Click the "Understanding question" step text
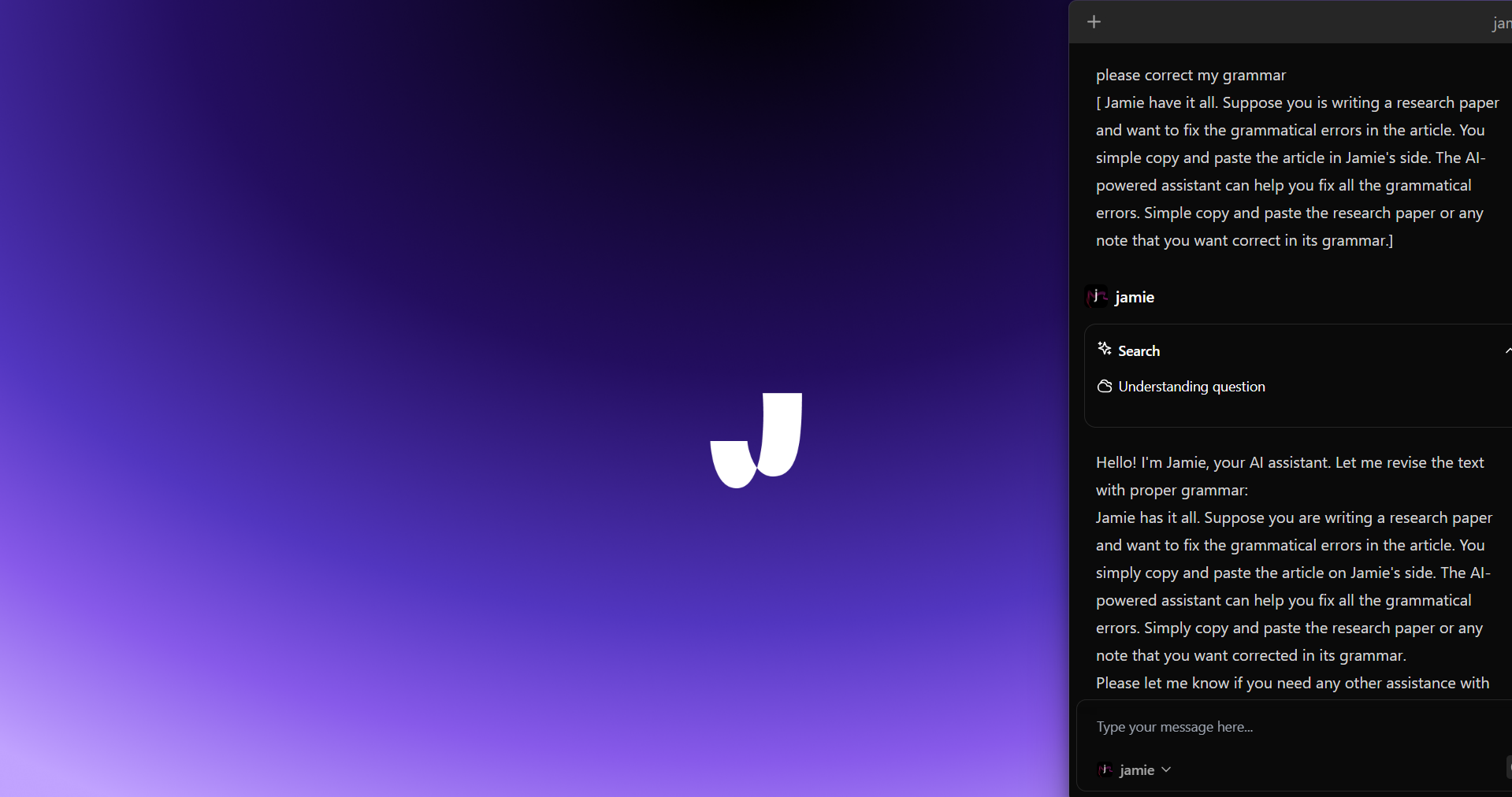The image size is (1512, 797). (1191, 387)
